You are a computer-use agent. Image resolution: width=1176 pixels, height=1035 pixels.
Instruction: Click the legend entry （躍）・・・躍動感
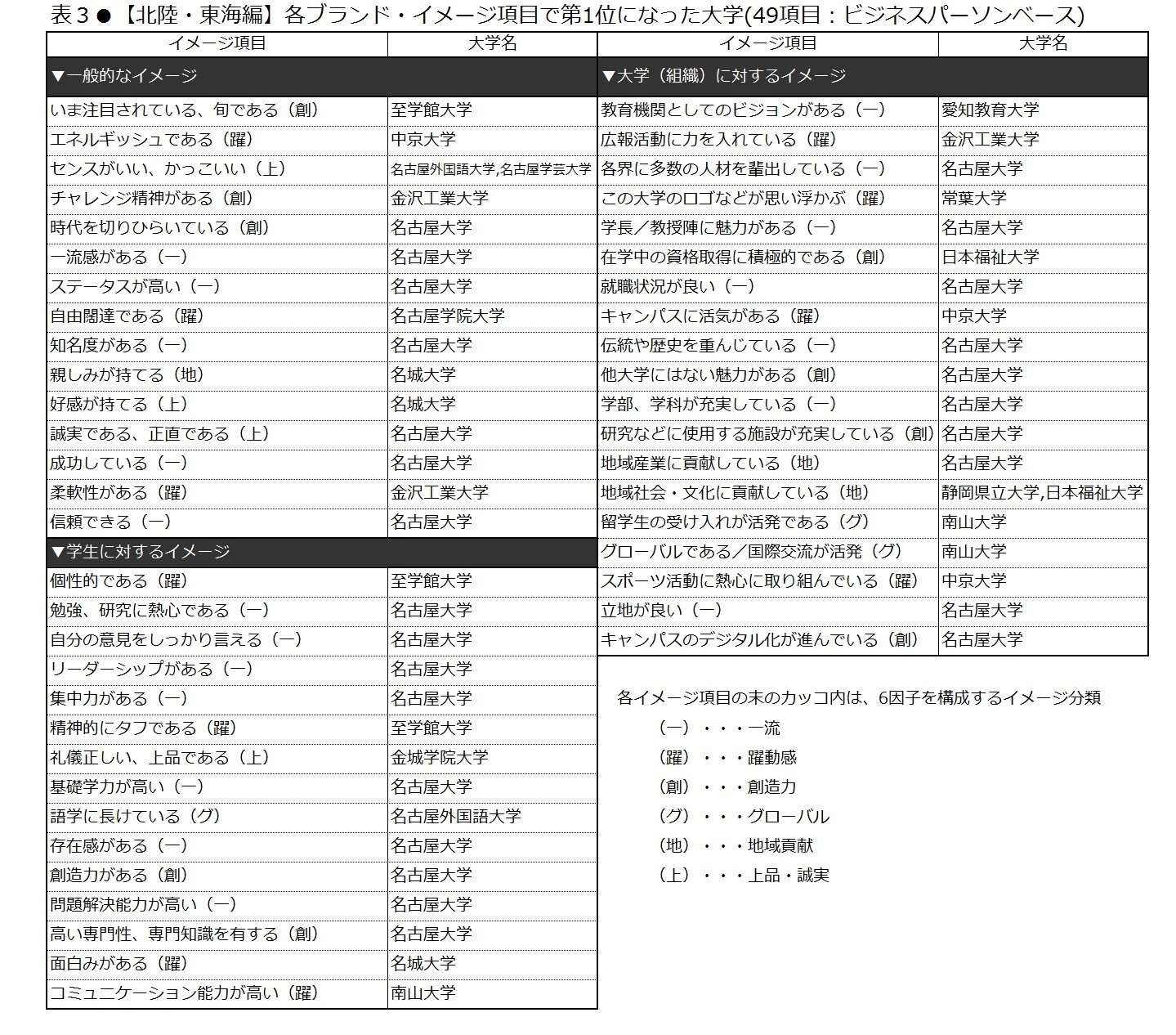click(727, 757)
